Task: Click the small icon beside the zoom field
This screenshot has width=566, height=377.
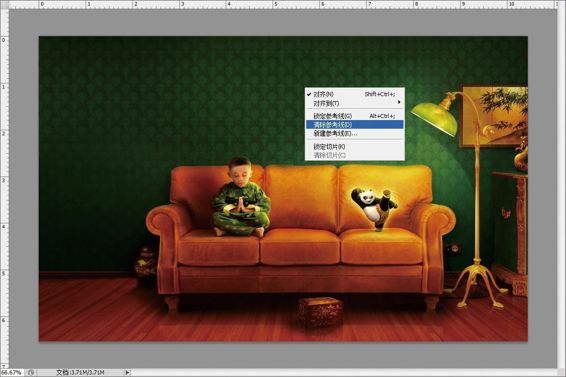Action: [31, 372]
